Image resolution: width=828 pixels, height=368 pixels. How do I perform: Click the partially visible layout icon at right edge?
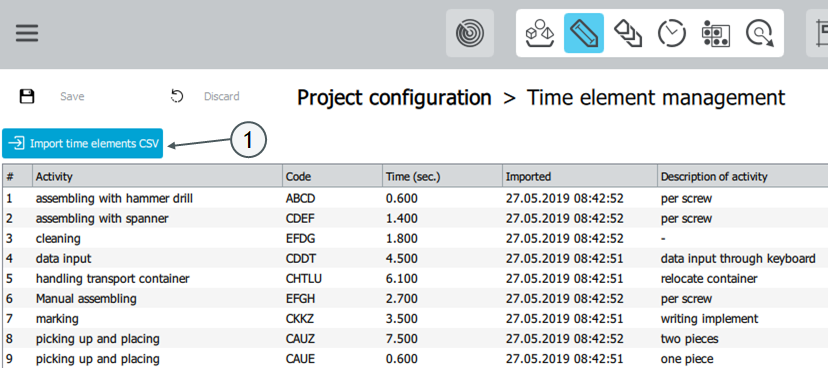point(817,33)
